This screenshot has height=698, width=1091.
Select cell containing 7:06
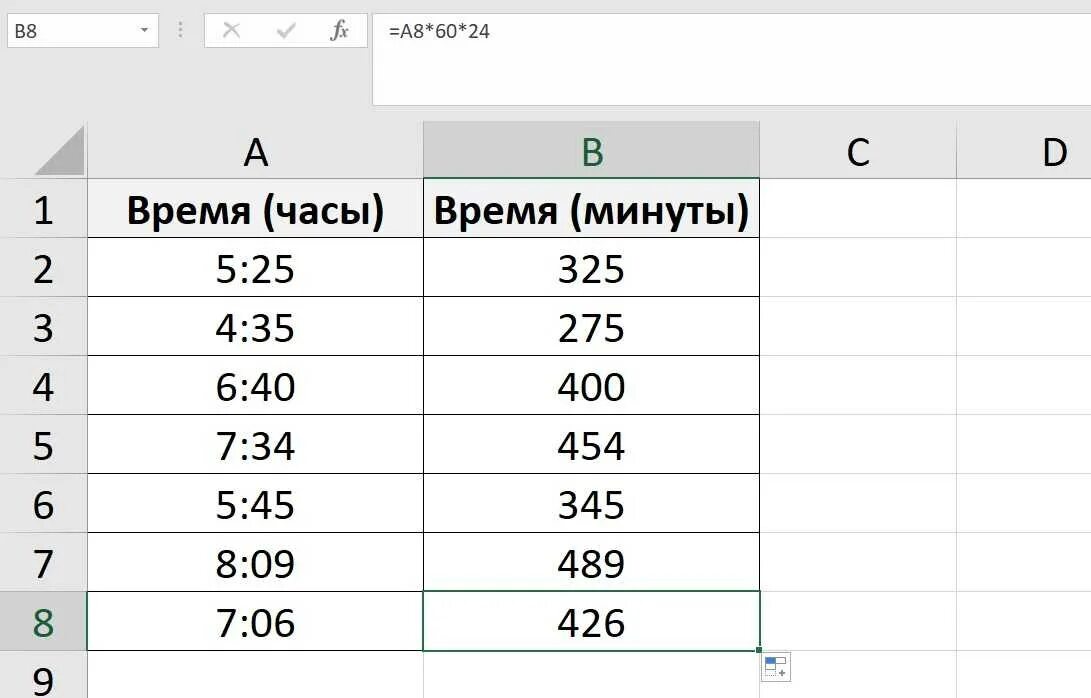click(255, 622)
